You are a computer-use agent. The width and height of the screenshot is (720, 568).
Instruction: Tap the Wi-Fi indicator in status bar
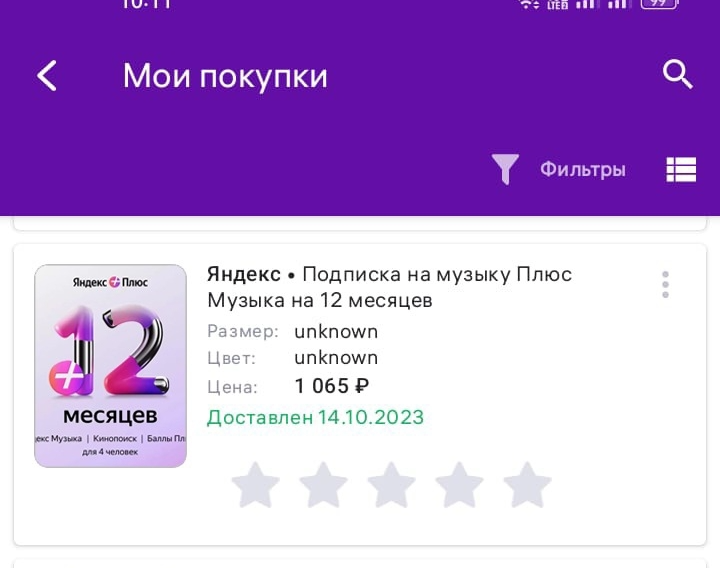(529, 4)
